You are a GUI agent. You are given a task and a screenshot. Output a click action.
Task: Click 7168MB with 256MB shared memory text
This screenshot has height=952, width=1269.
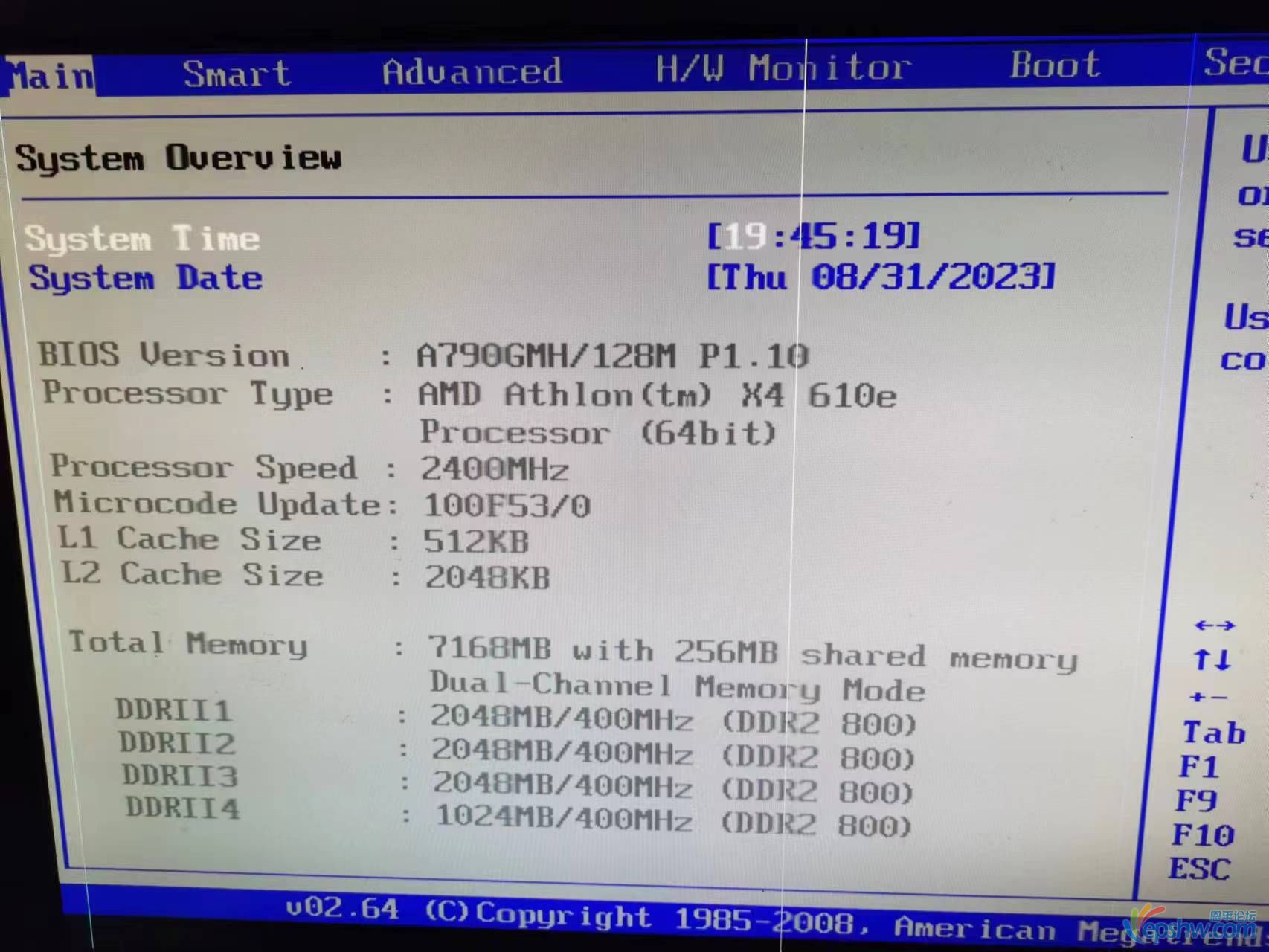(753, 655)
